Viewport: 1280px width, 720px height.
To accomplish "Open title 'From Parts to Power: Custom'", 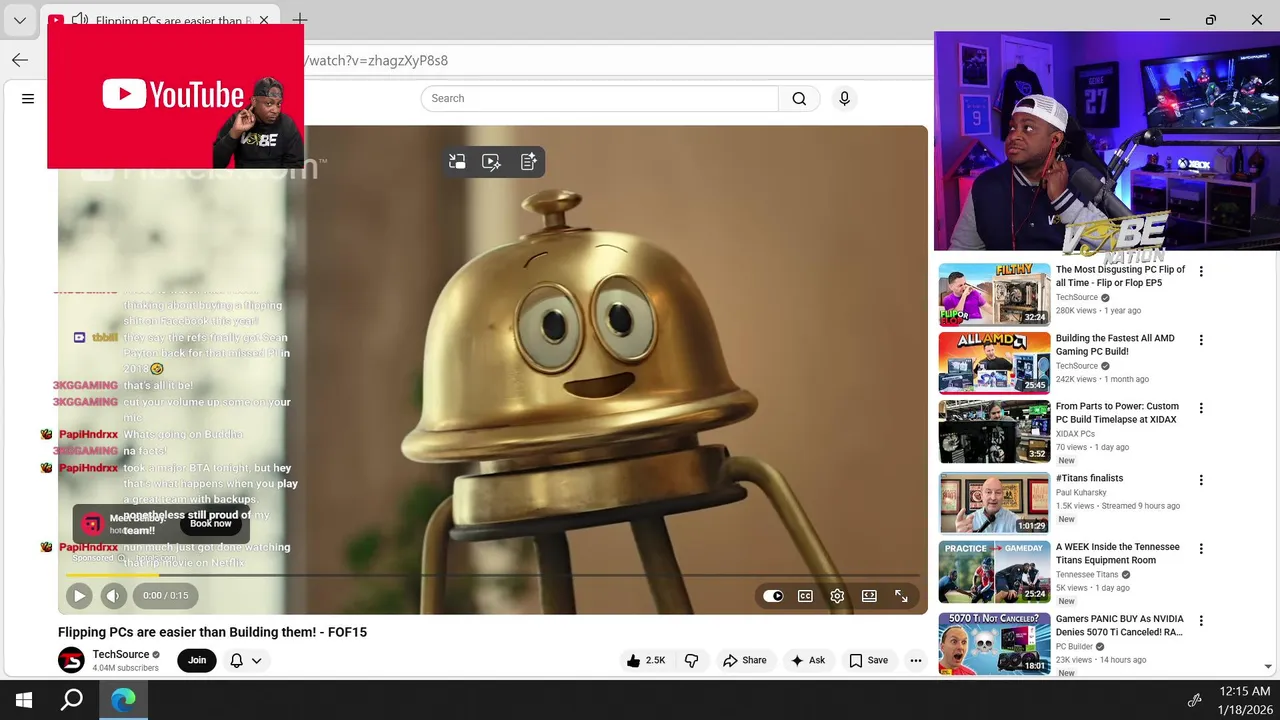I will (x=1117, y=413).
